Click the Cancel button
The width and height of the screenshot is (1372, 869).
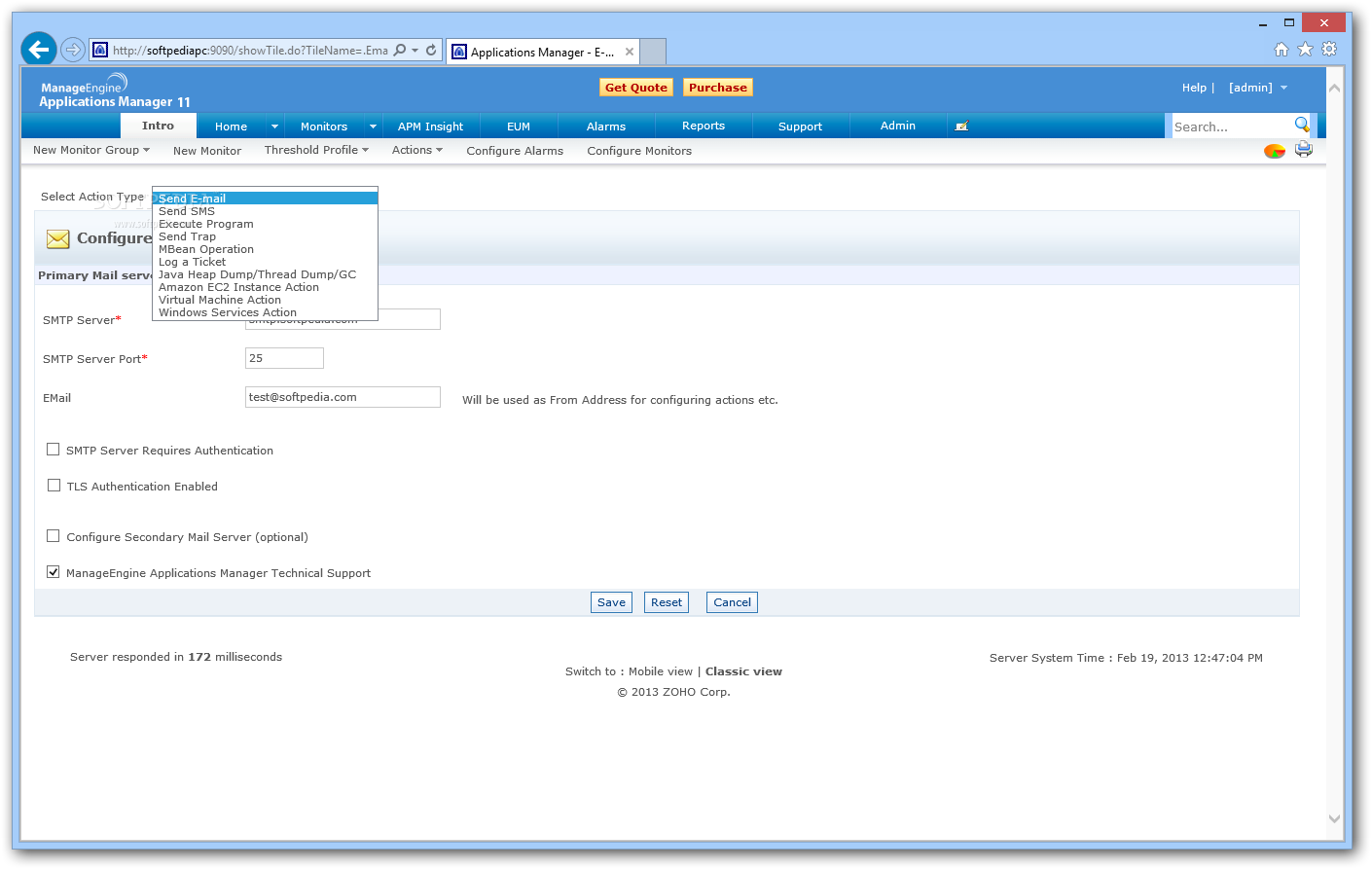click(x=733, y=602)
